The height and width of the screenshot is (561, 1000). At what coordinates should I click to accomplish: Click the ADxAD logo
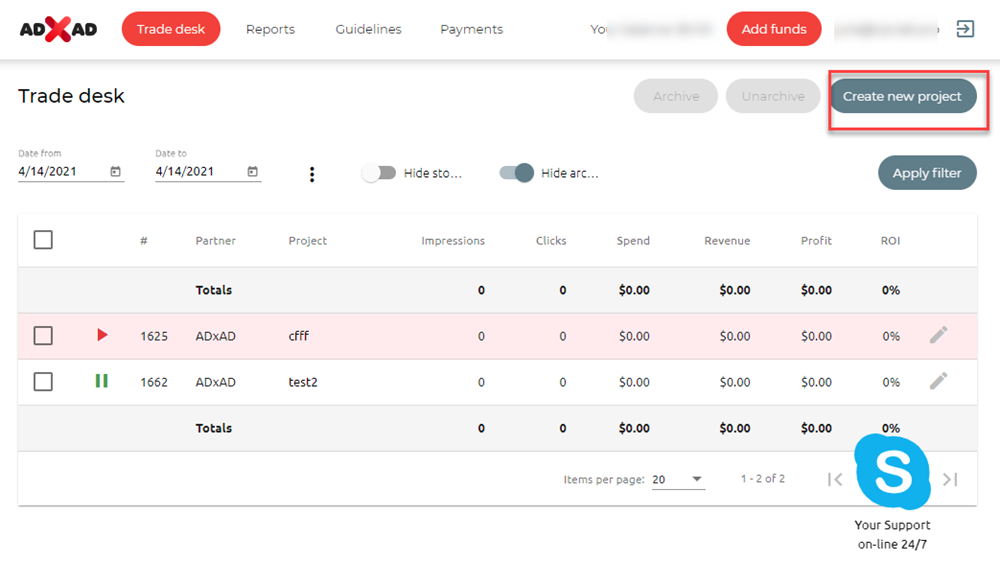(58, 29)
